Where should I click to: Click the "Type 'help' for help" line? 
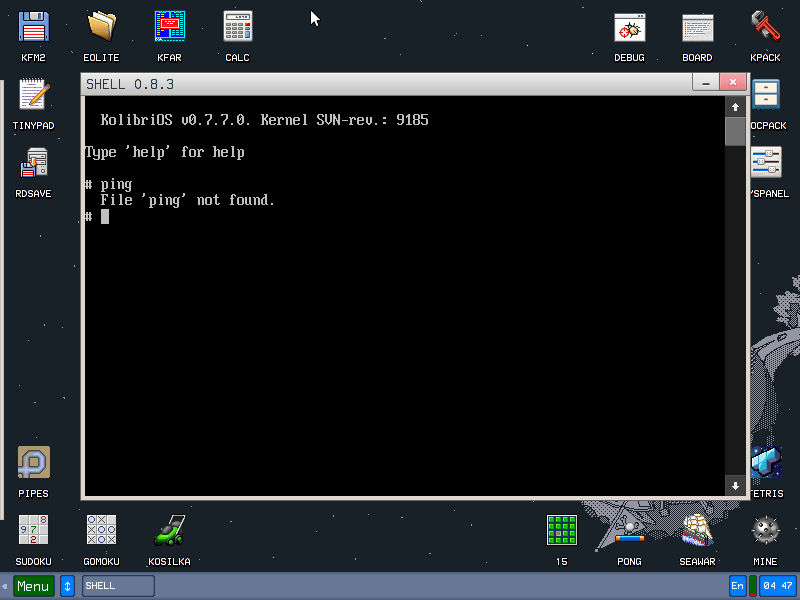[165, 152]
